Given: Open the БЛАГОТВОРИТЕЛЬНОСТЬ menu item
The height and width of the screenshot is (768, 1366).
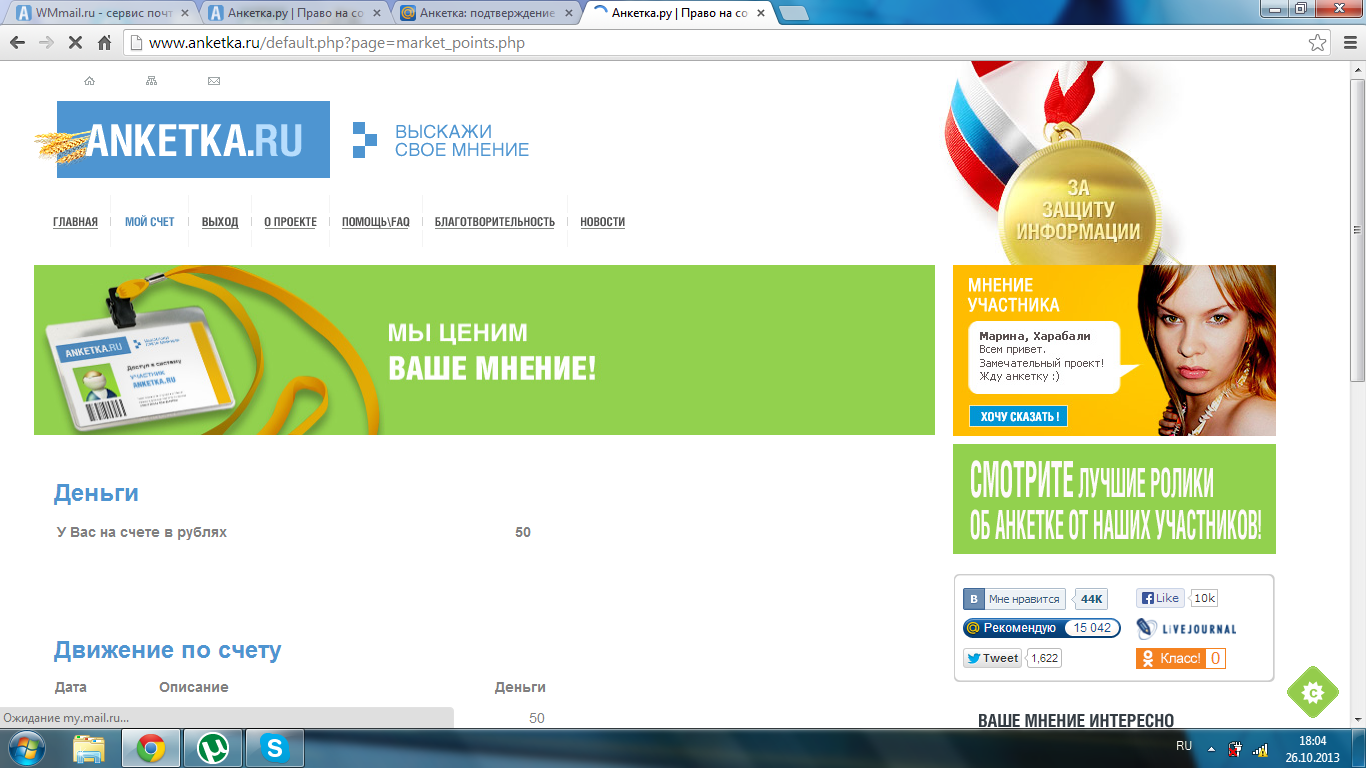Looking at the screenshot, I should (495, 222).
